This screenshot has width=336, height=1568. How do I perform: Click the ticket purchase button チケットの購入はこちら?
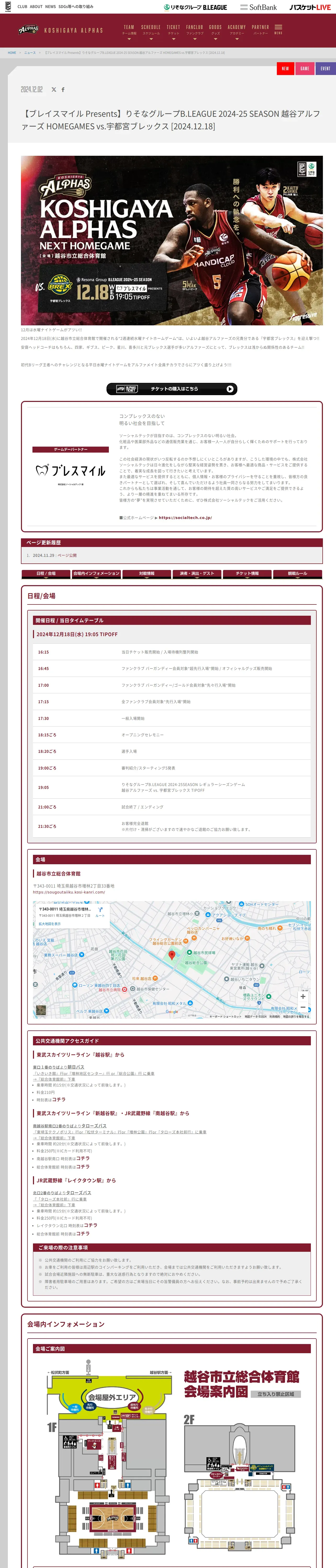point(171,389)
